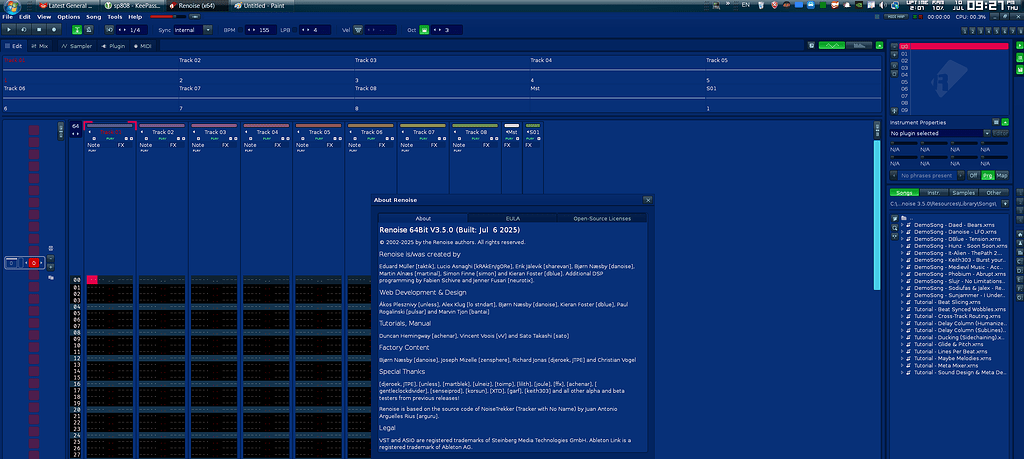Click the minus button beside instrument list
1024x459 pixels.
[x=894, y=46]
